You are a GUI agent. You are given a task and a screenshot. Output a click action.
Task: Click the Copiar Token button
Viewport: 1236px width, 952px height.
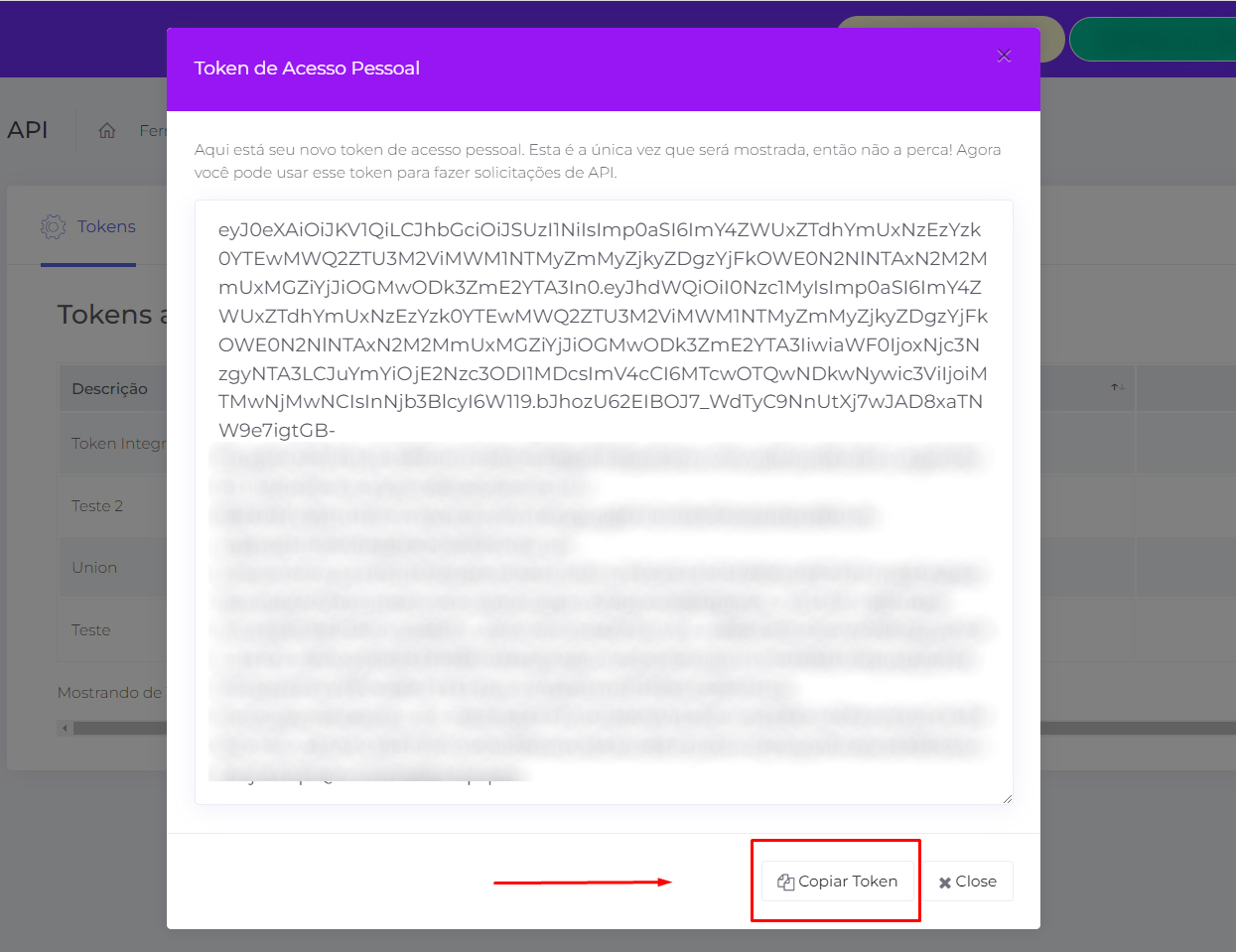(837, 882)
